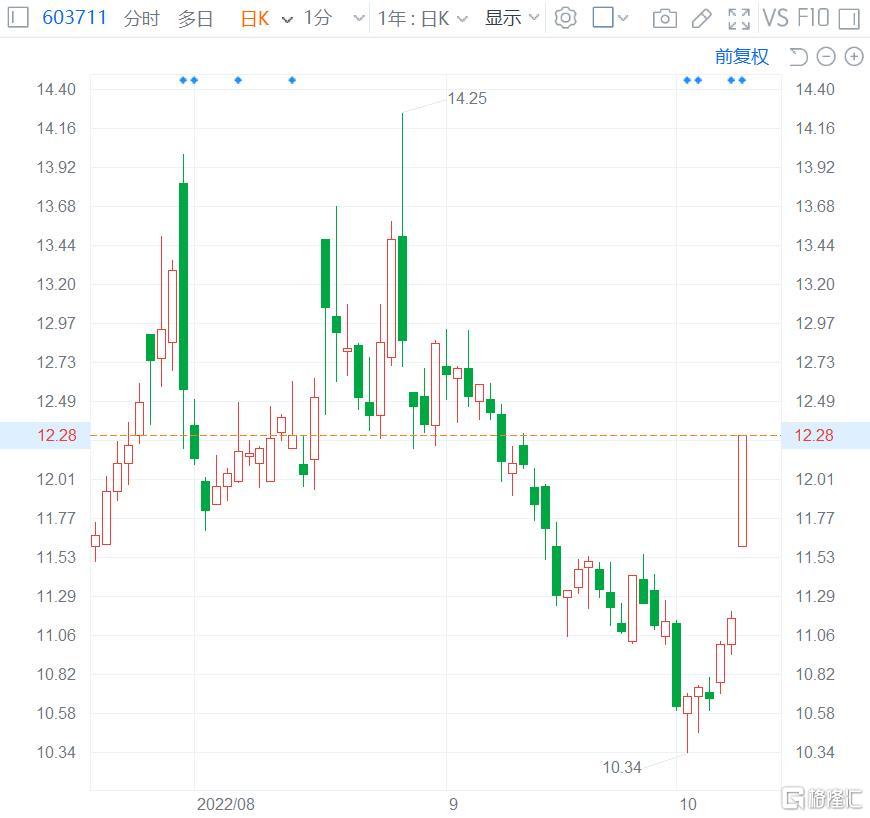Select the latest candle reaching the 12.28 line
The height and width of the screenshot is (818, 870).
coord(742,491)
